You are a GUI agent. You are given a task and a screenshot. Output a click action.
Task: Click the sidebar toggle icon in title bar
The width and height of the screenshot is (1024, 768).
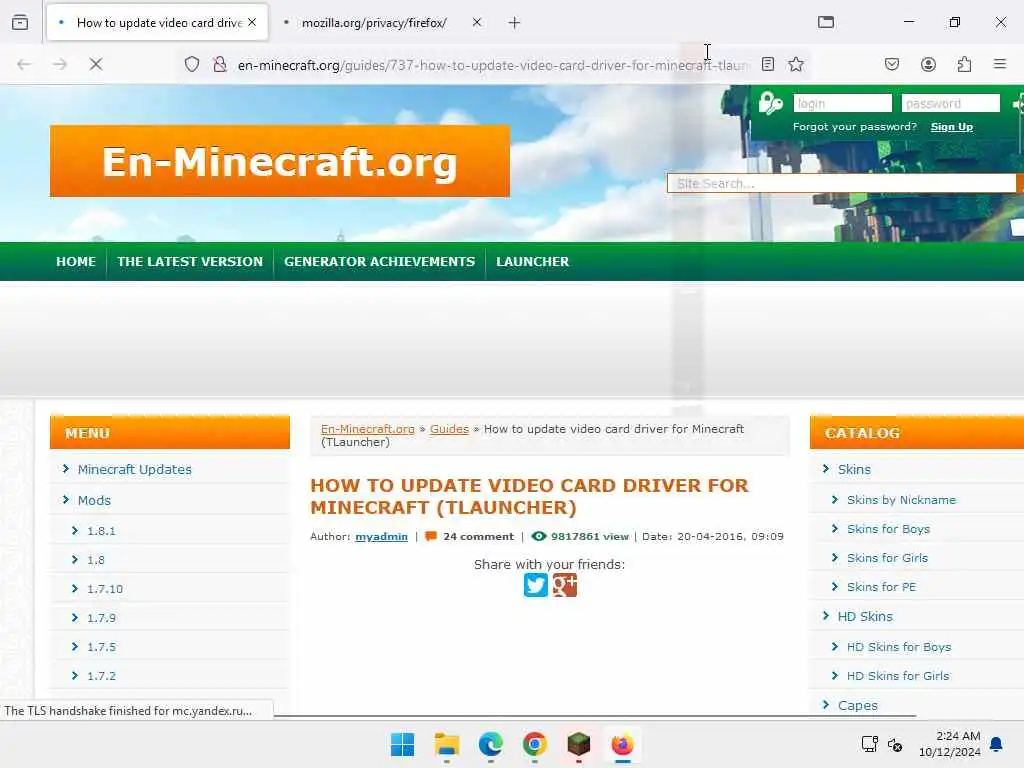click(825, 22)
